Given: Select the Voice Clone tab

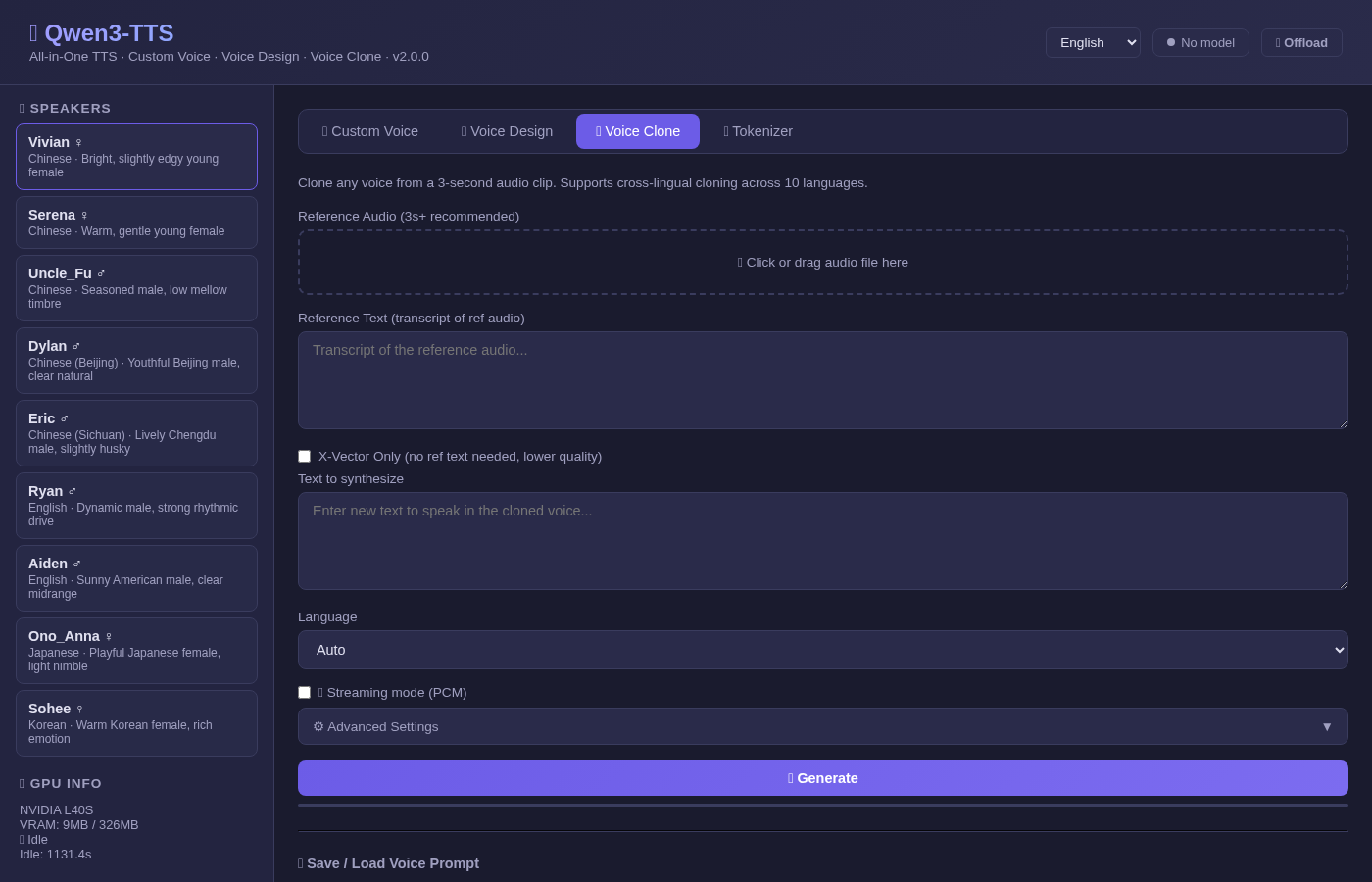Looking at the screenshot, I should coord(638,131).
